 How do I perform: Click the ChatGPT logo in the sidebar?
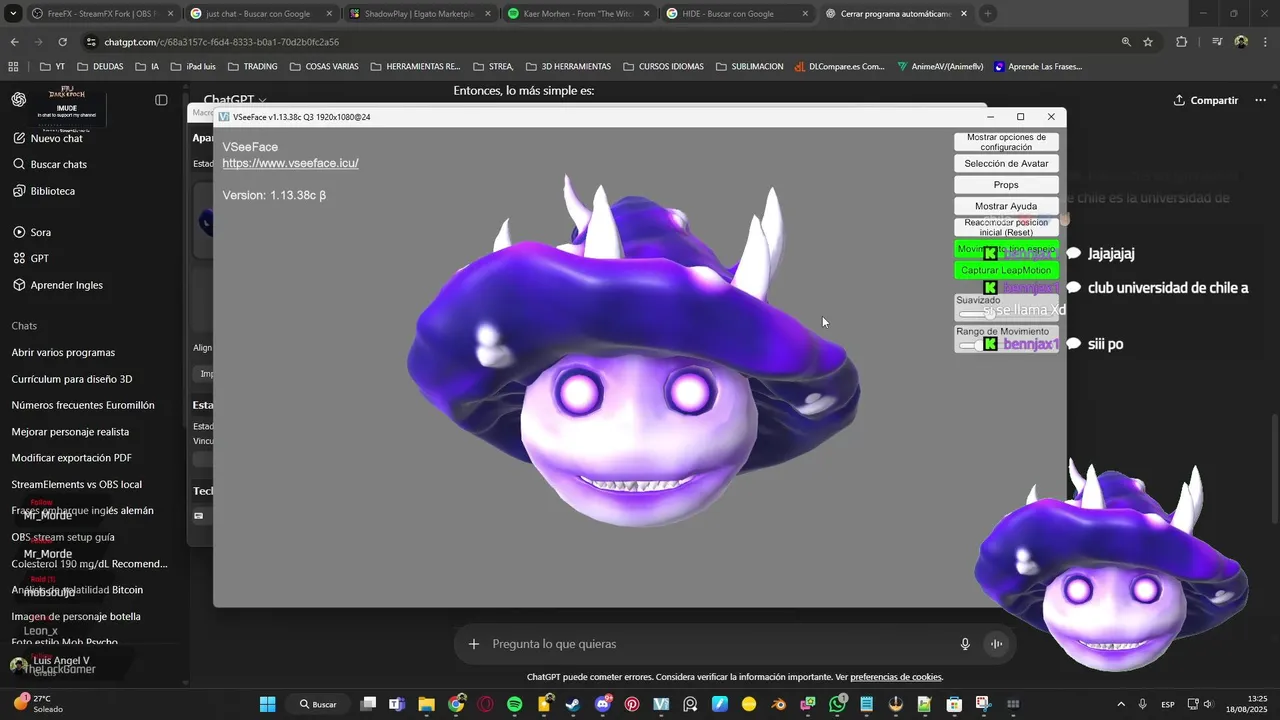click(x=19, y=100)
